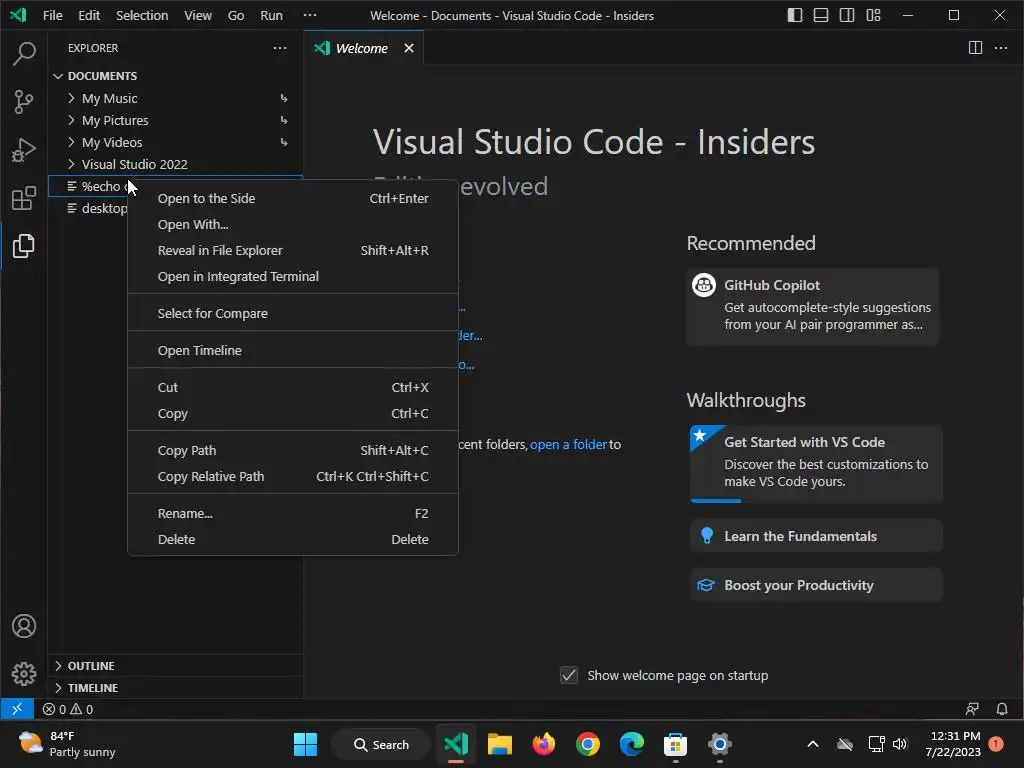1024x768 pixels.
Task: Open Windows Start menu
Action: (305, 744)
